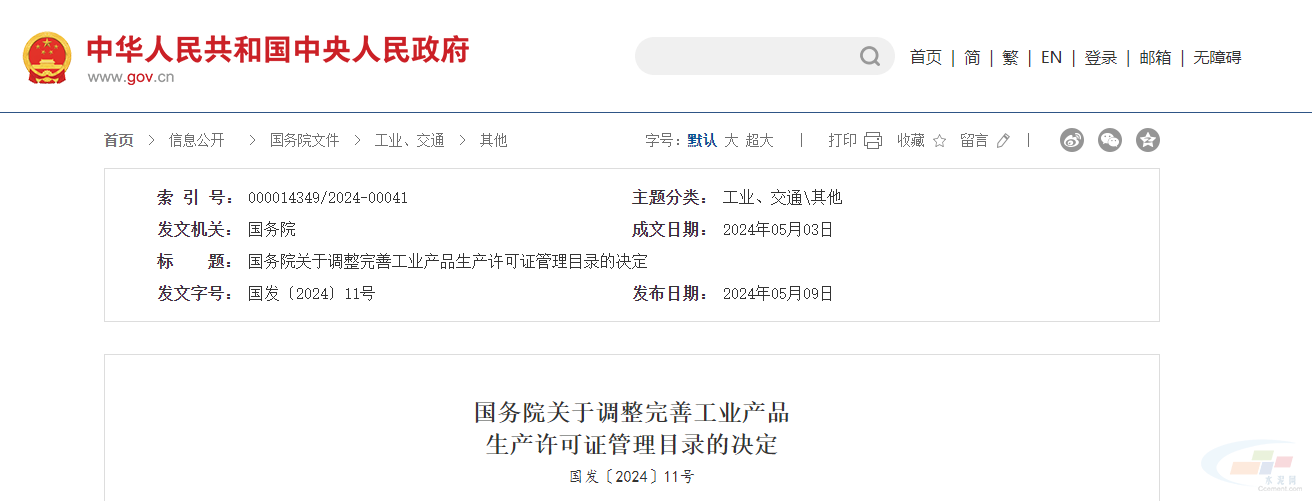
Task: Set font size to 默认
Action: 702,141
